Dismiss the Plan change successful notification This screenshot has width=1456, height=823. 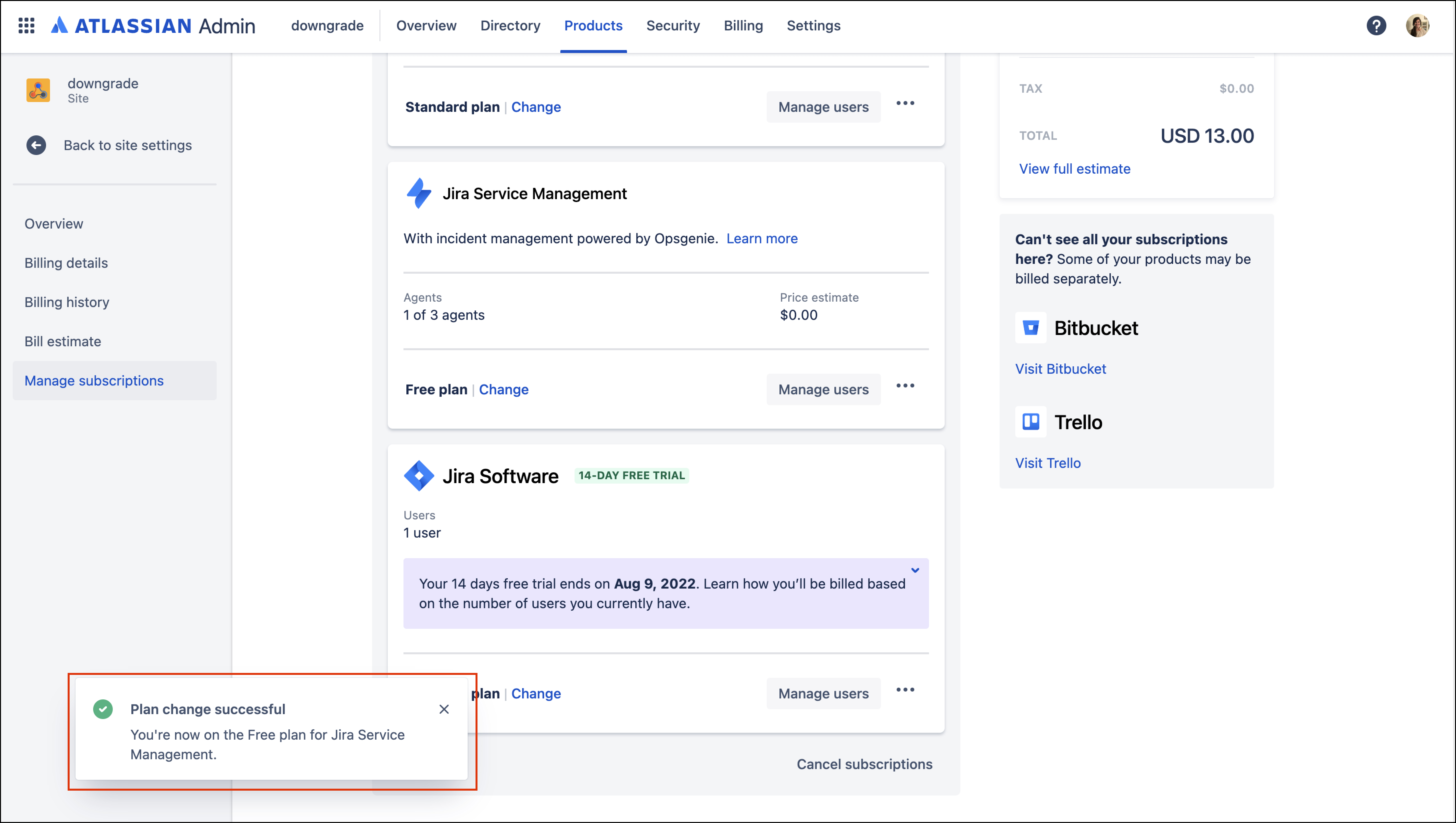pyautogui.click(x=444, y=709)
